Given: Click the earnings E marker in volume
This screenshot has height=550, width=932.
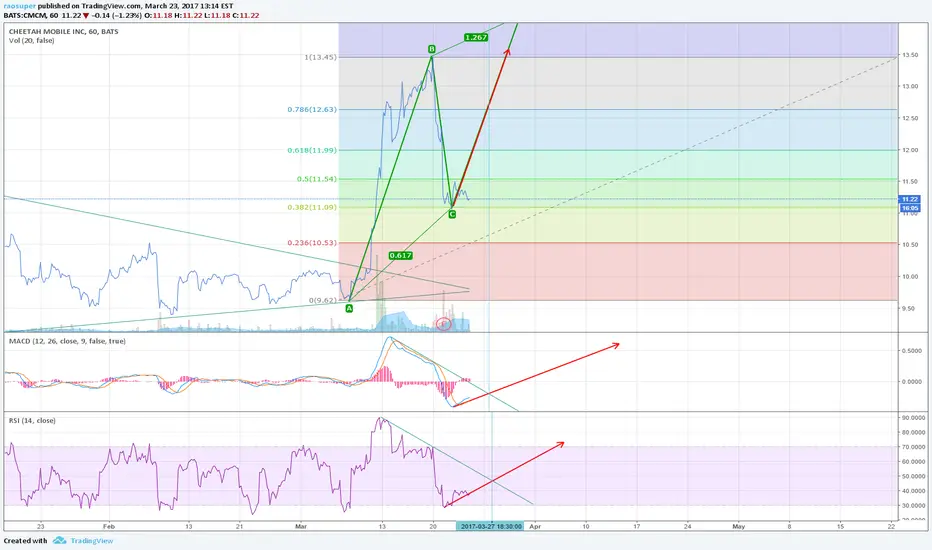Looking at the screenshot, I should (443, 324).
